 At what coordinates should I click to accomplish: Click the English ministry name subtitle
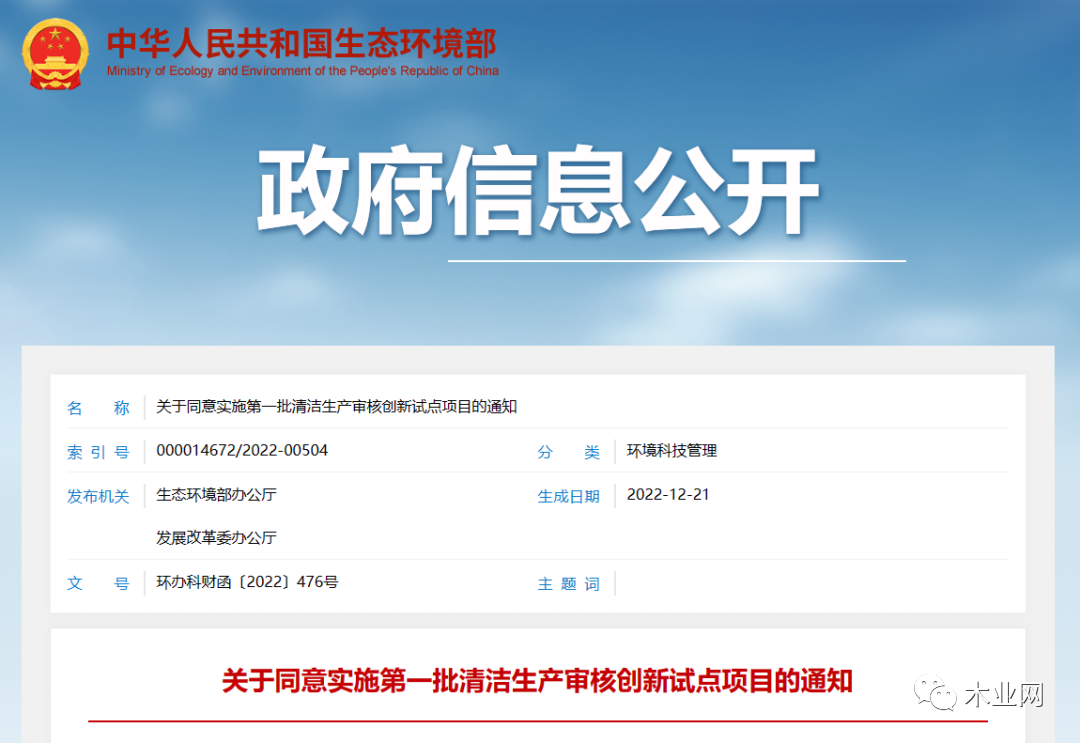tap(302, 71)
